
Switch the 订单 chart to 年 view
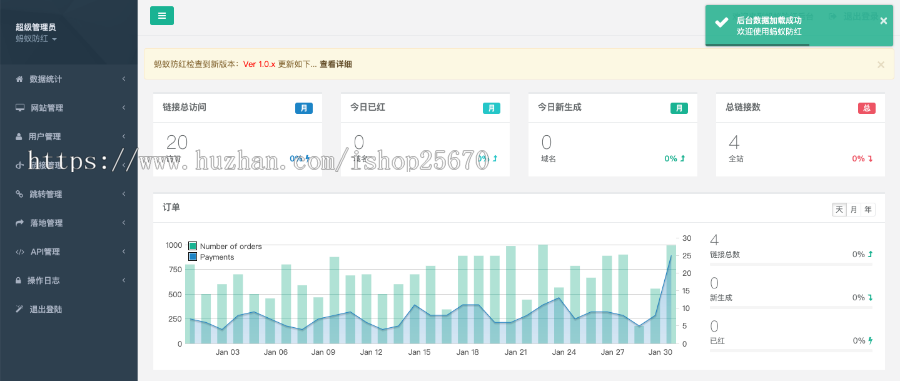[868, 209]
